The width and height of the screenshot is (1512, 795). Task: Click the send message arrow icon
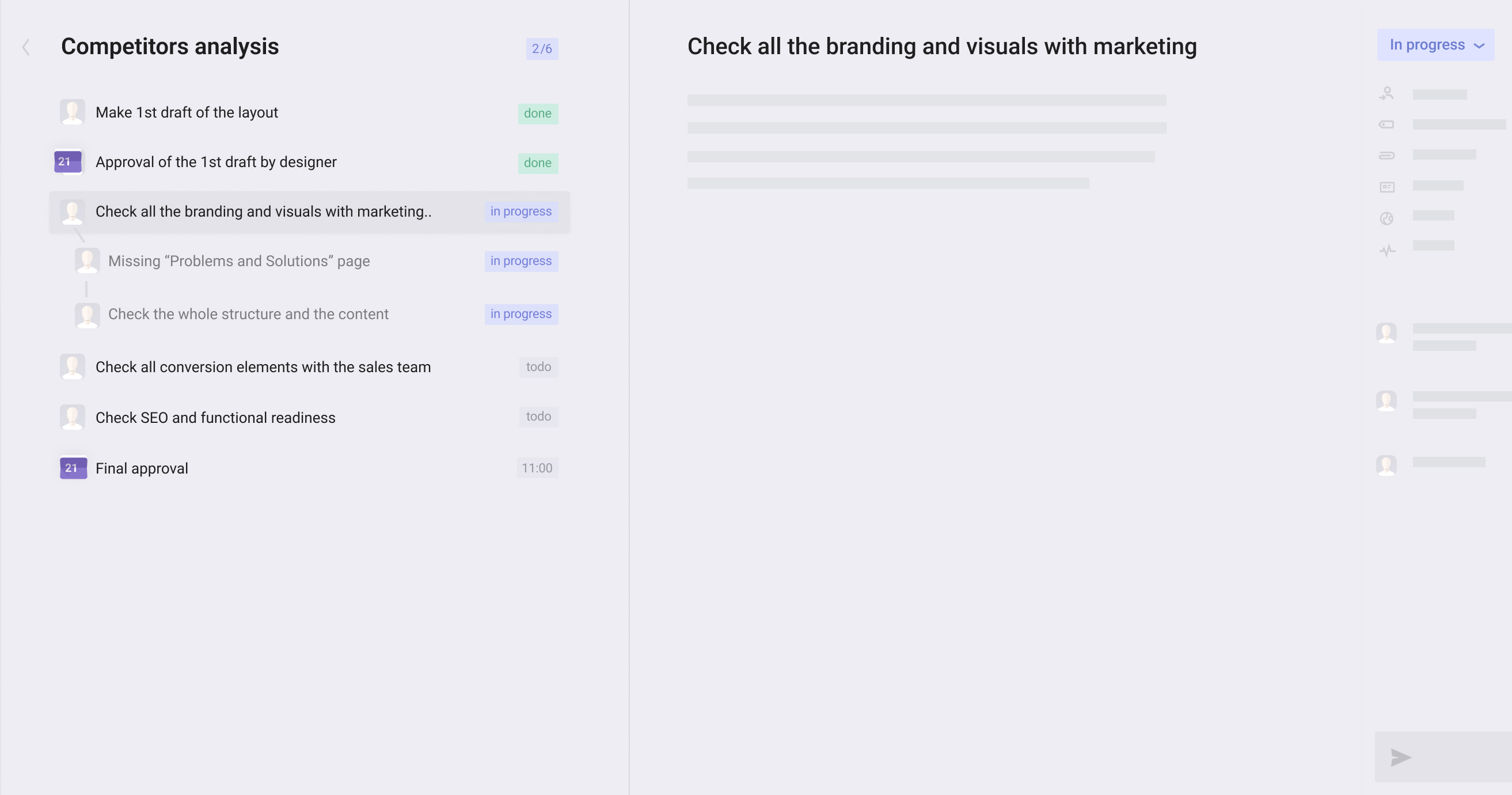[1400, 758]
